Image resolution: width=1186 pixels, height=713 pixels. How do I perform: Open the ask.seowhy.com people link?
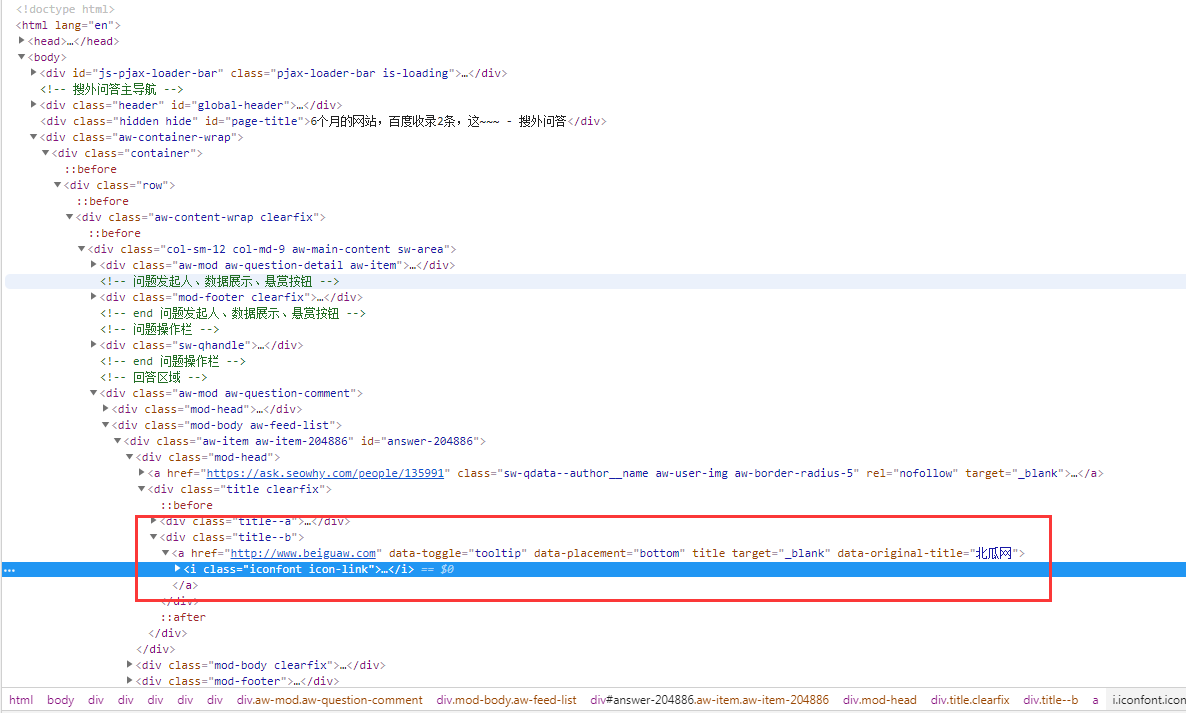pos(325,473)
